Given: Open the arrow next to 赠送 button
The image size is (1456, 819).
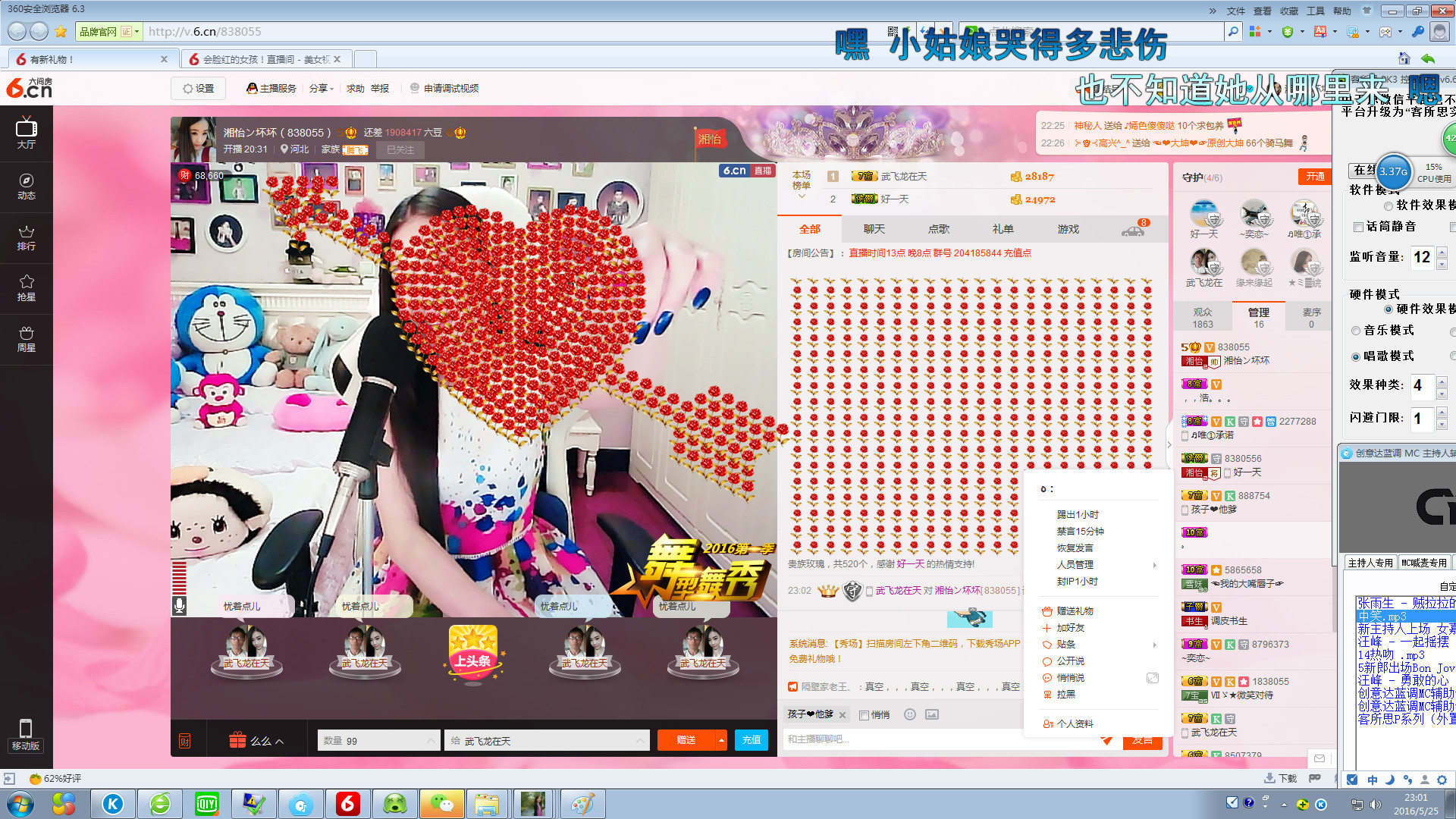Looking at the screenshot, I should [x=721, y=740].
